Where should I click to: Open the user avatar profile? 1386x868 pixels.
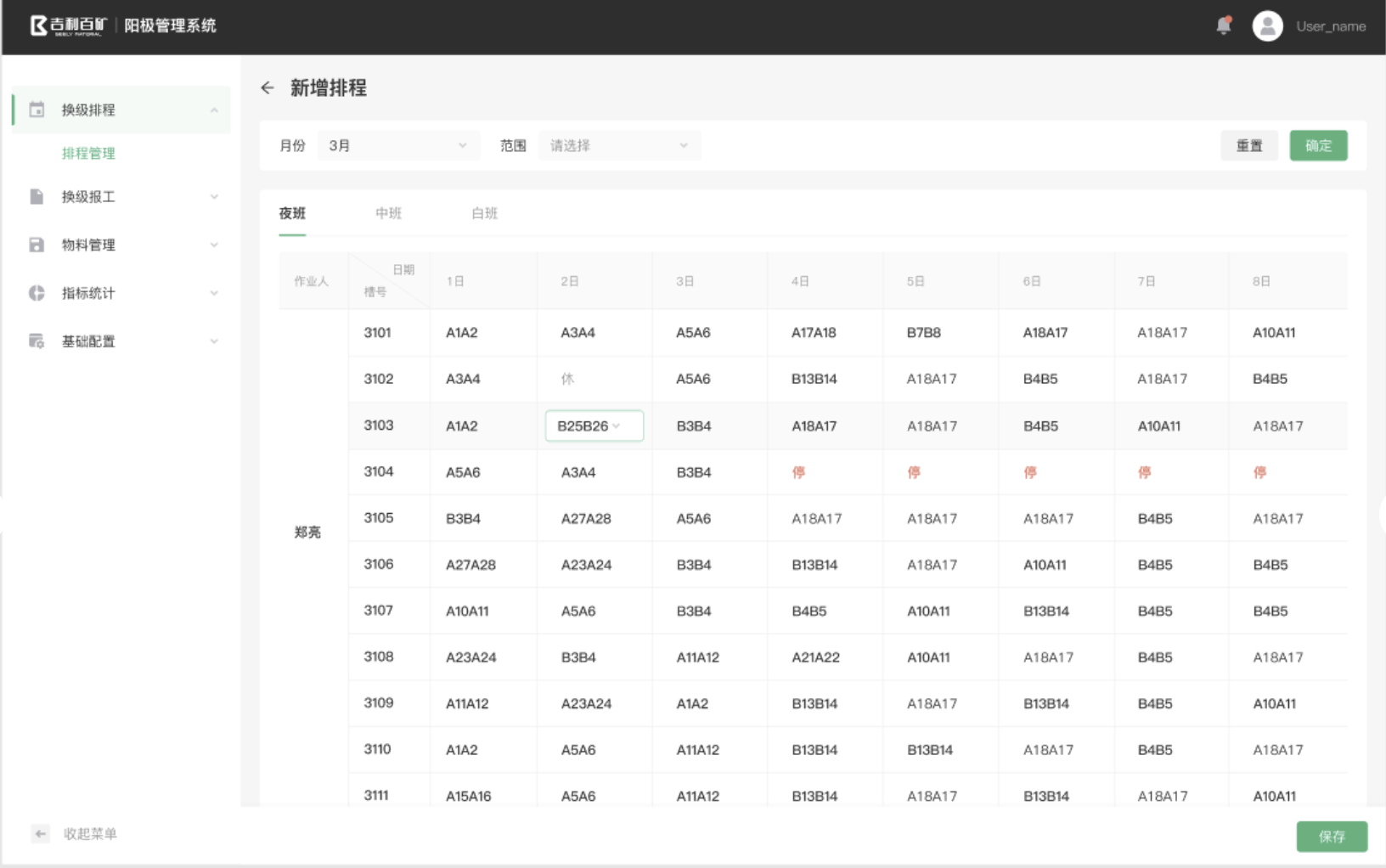[x=1267, y=26]
